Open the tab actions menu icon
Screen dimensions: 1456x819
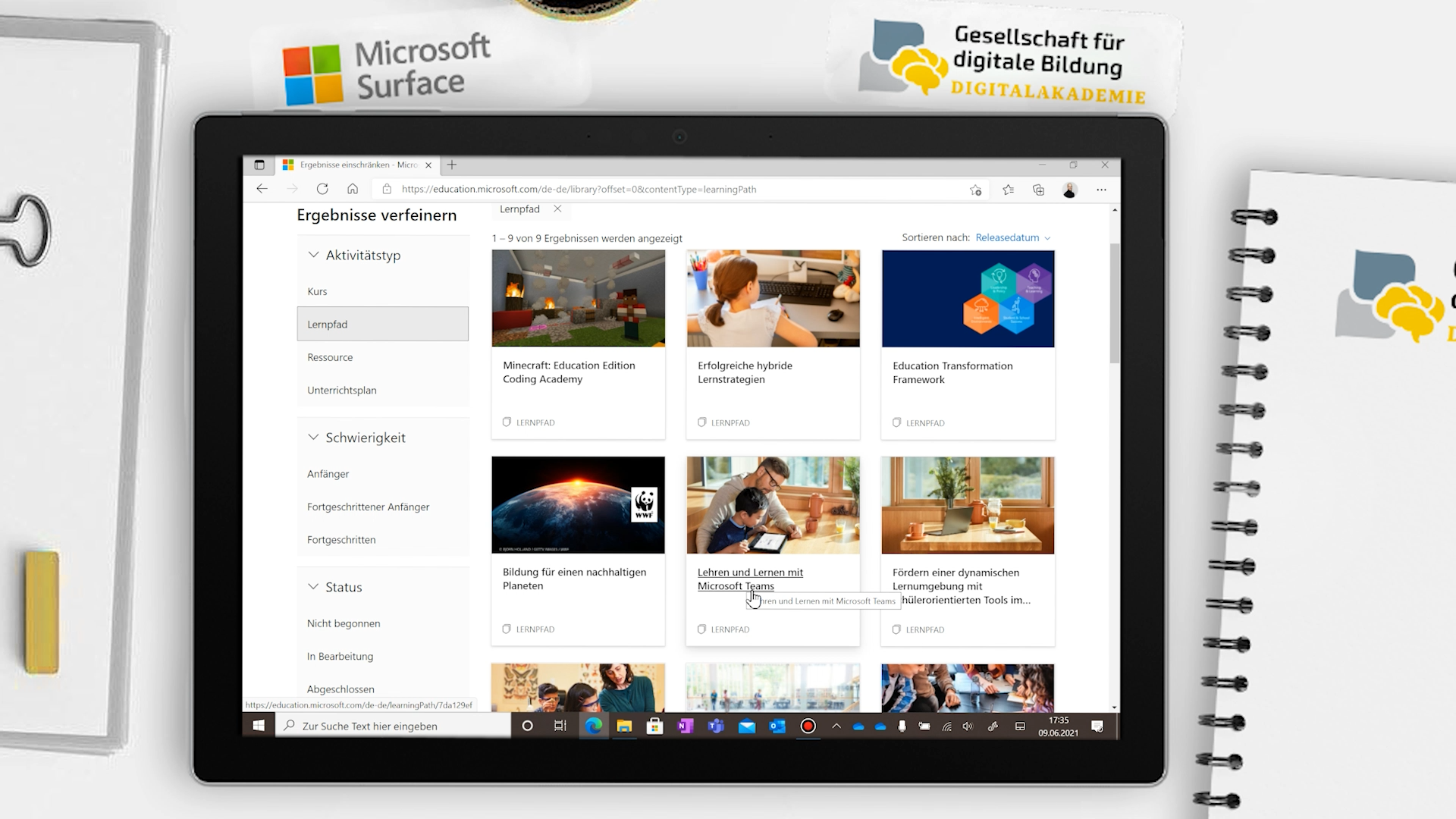(259, 165)
